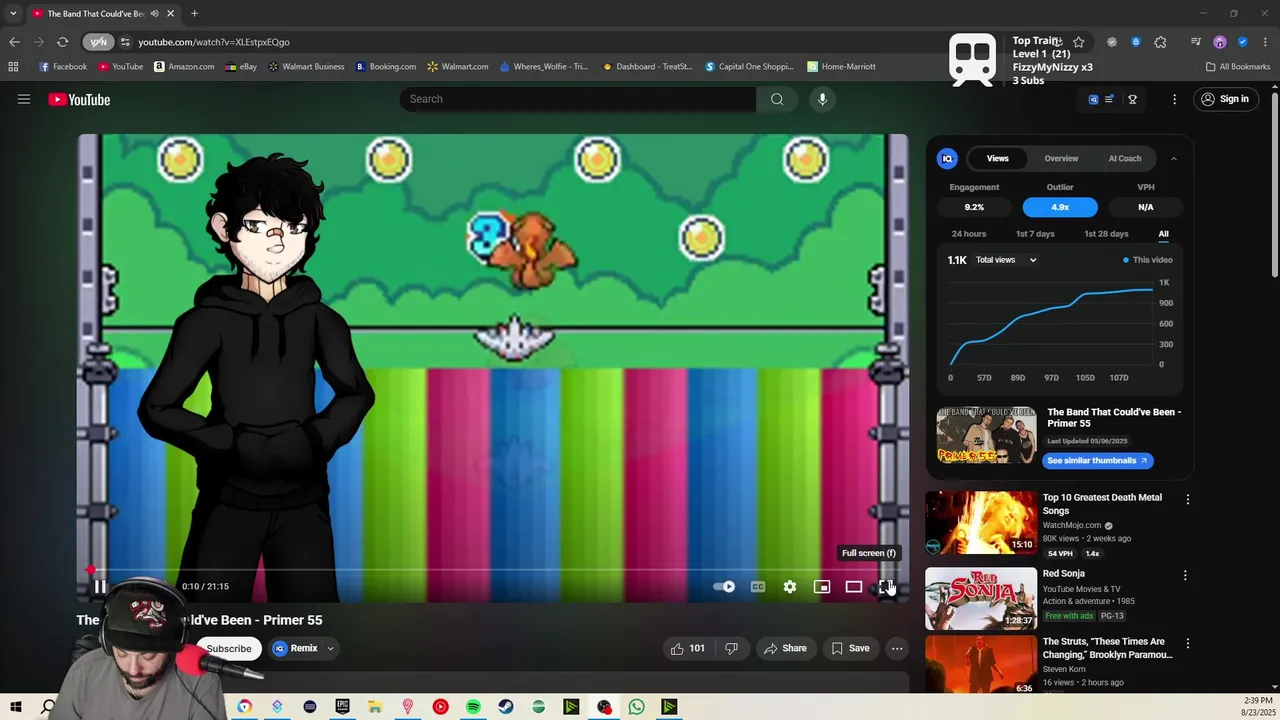
Task: Open Top 10 Greatest Death Metal Songs video
Action: pyautogui.click(x=1102, y=504)
